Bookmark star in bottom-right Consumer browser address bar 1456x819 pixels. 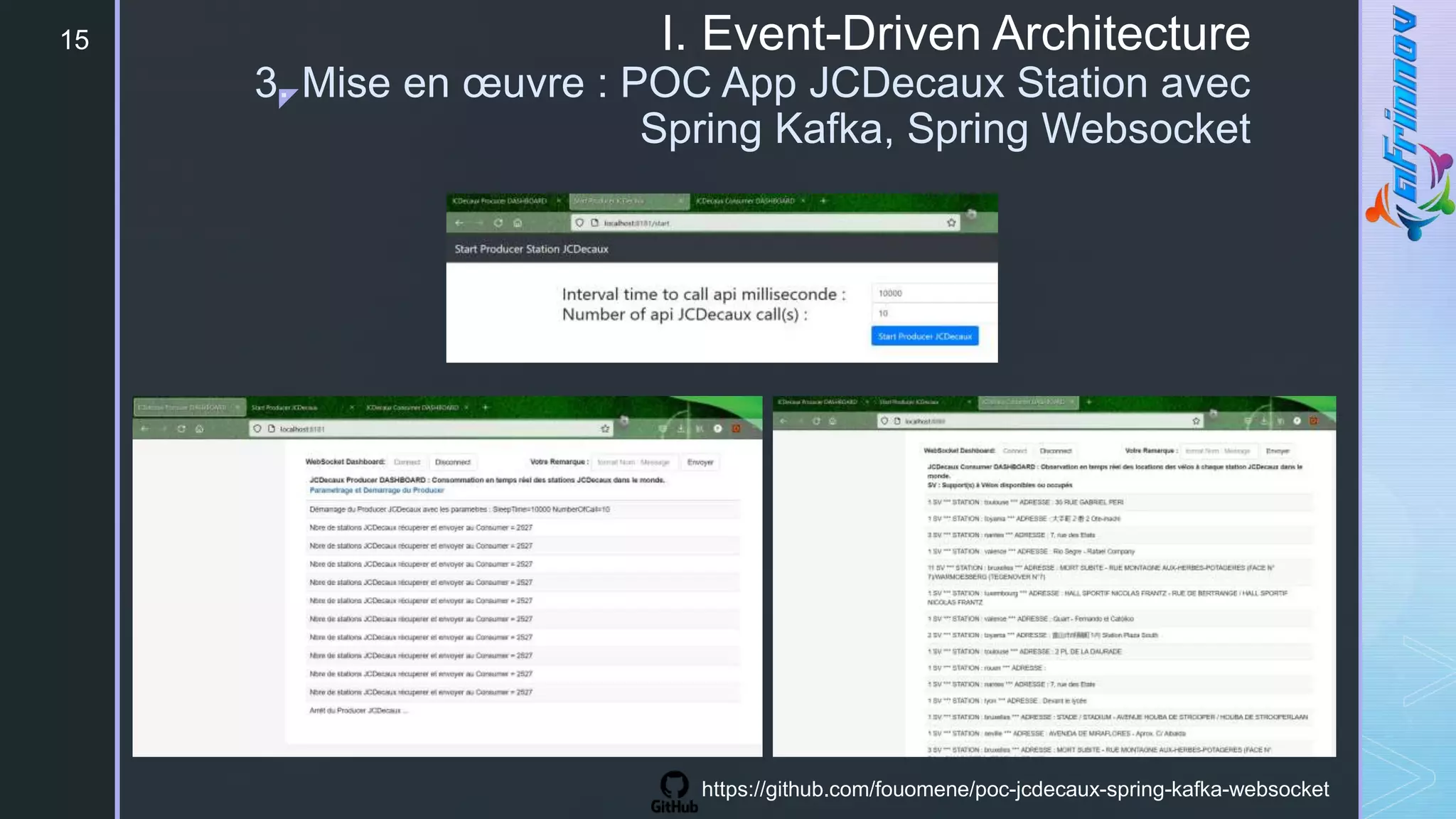[x=1197, y=421]
